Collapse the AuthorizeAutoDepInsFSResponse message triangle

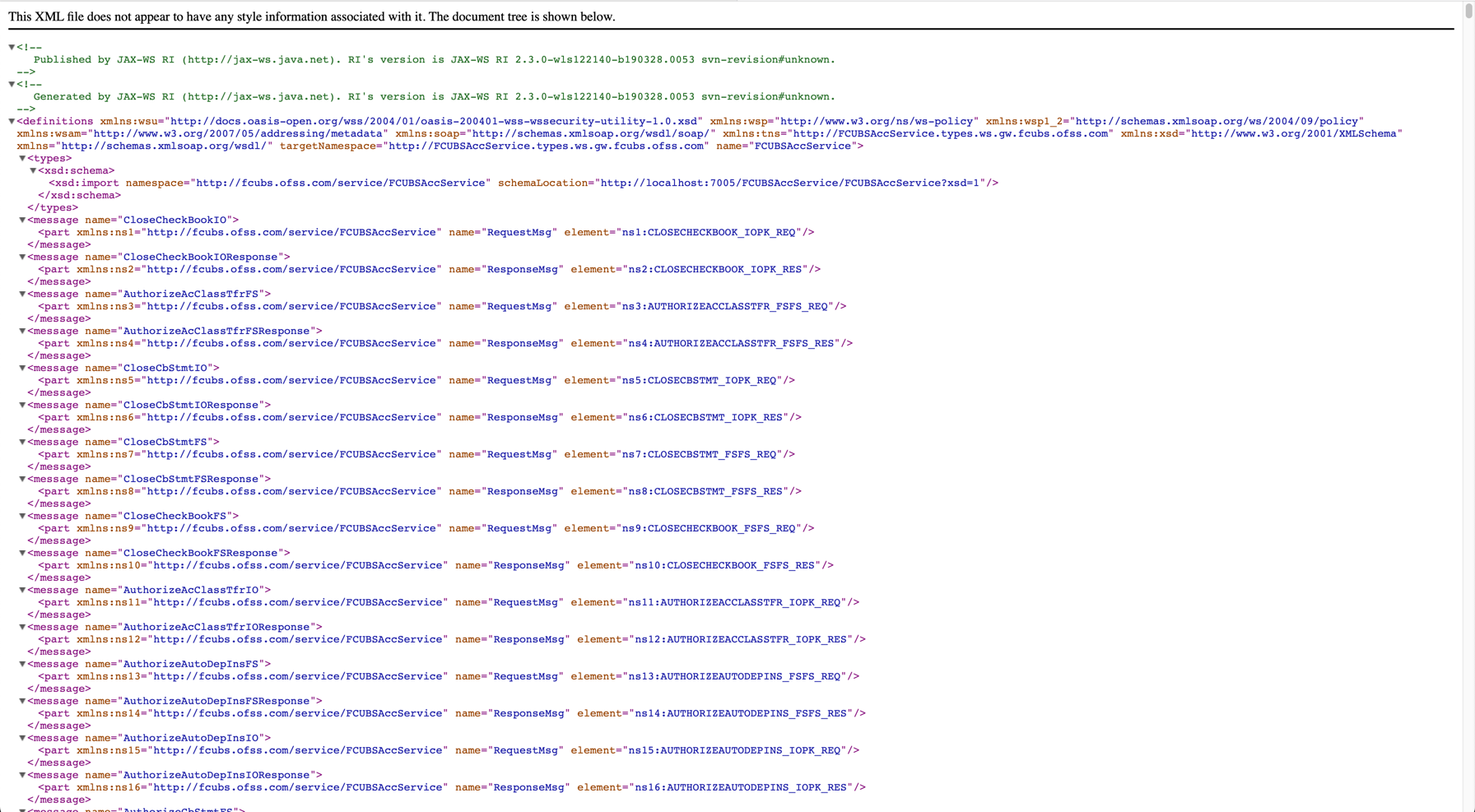[x=22, y=702]
